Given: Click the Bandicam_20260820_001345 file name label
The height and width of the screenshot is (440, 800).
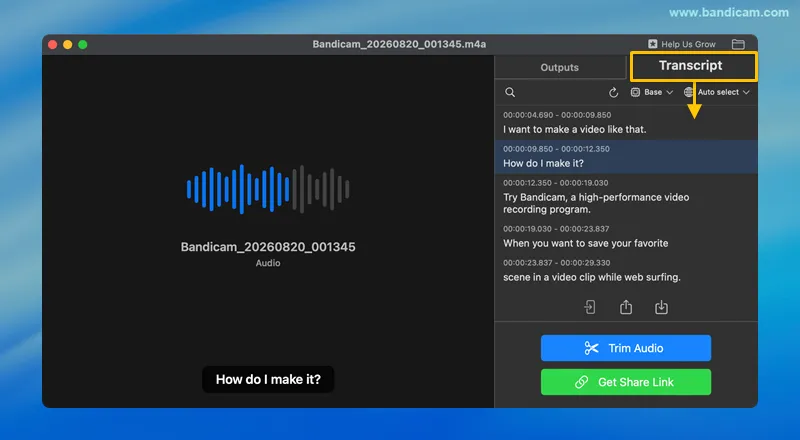Looking at the screenshot, I should point(268,247).
